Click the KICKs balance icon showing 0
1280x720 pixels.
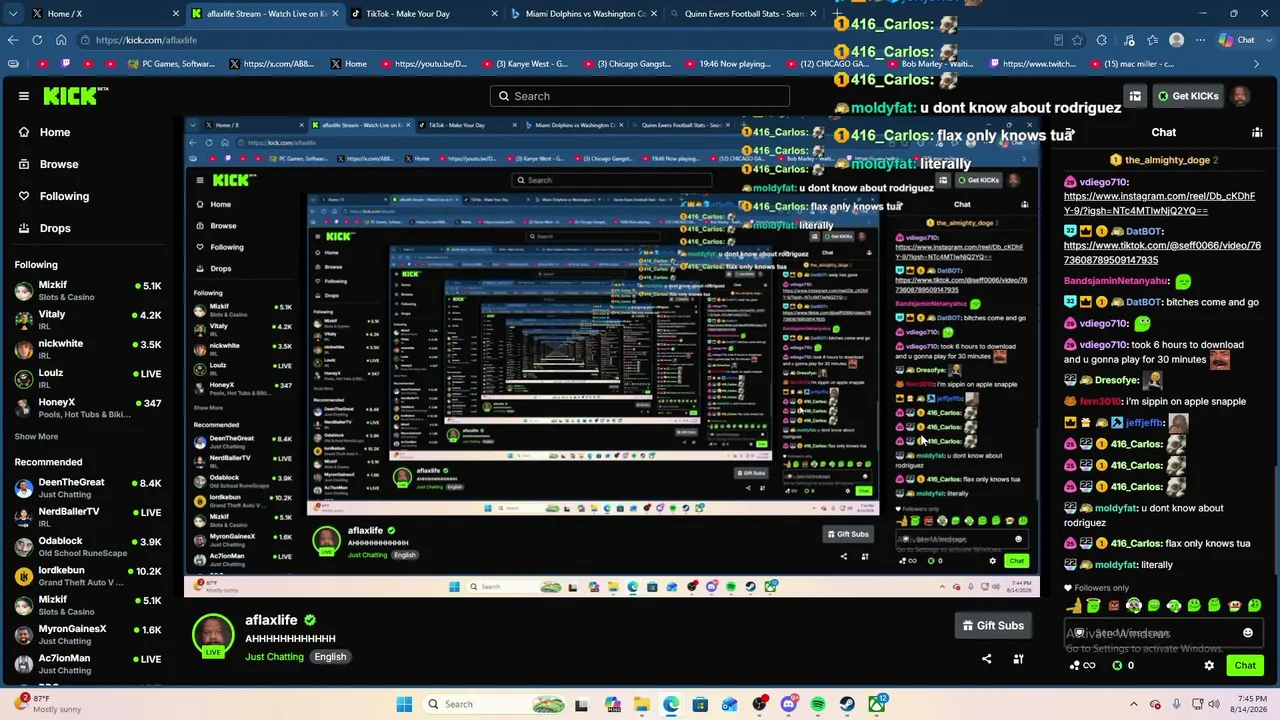[x=1118, y=665]
